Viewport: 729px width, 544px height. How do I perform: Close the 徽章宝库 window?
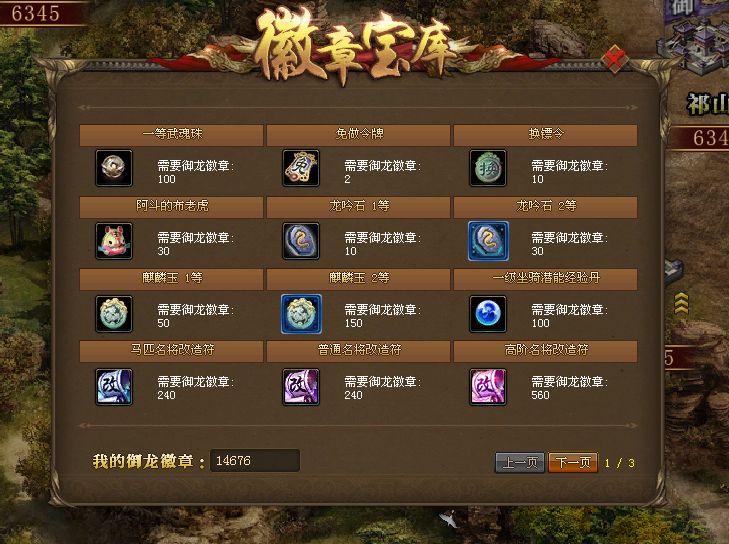tap(615, 59)
